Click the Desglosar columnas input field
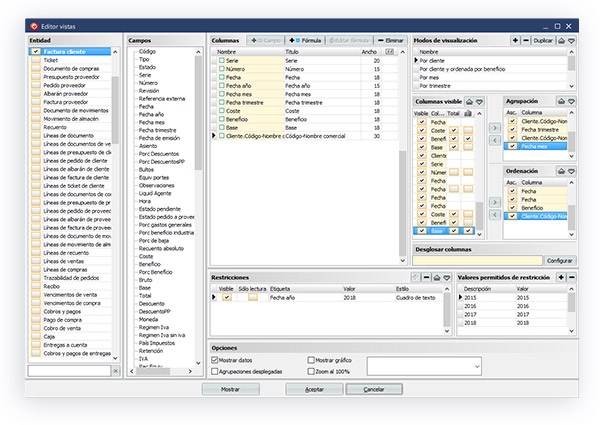This screenshot has width=600, height=425. [x=476, y=260]
